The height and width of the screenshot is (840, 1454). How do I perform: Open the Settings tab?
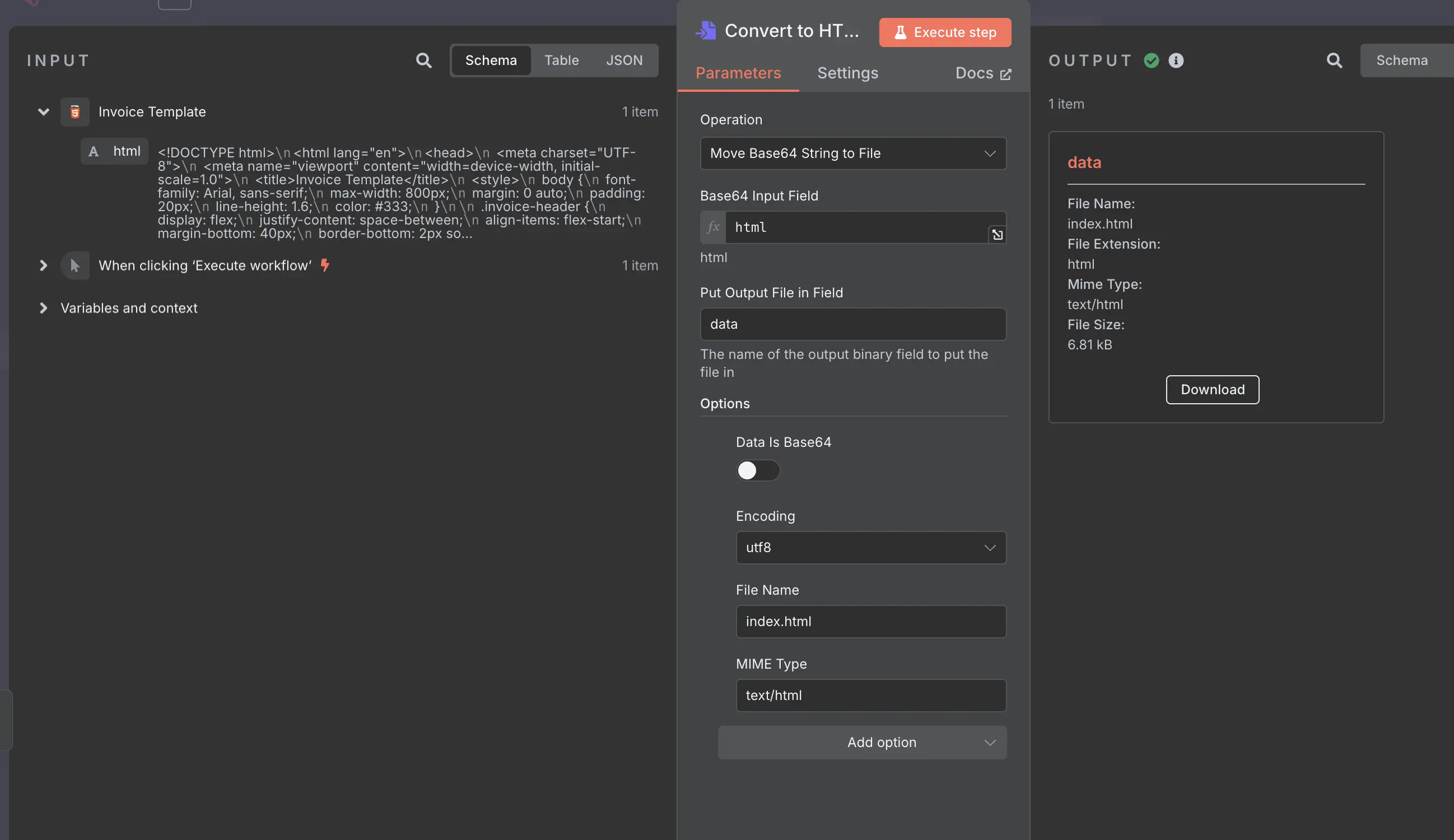point(847,73)
